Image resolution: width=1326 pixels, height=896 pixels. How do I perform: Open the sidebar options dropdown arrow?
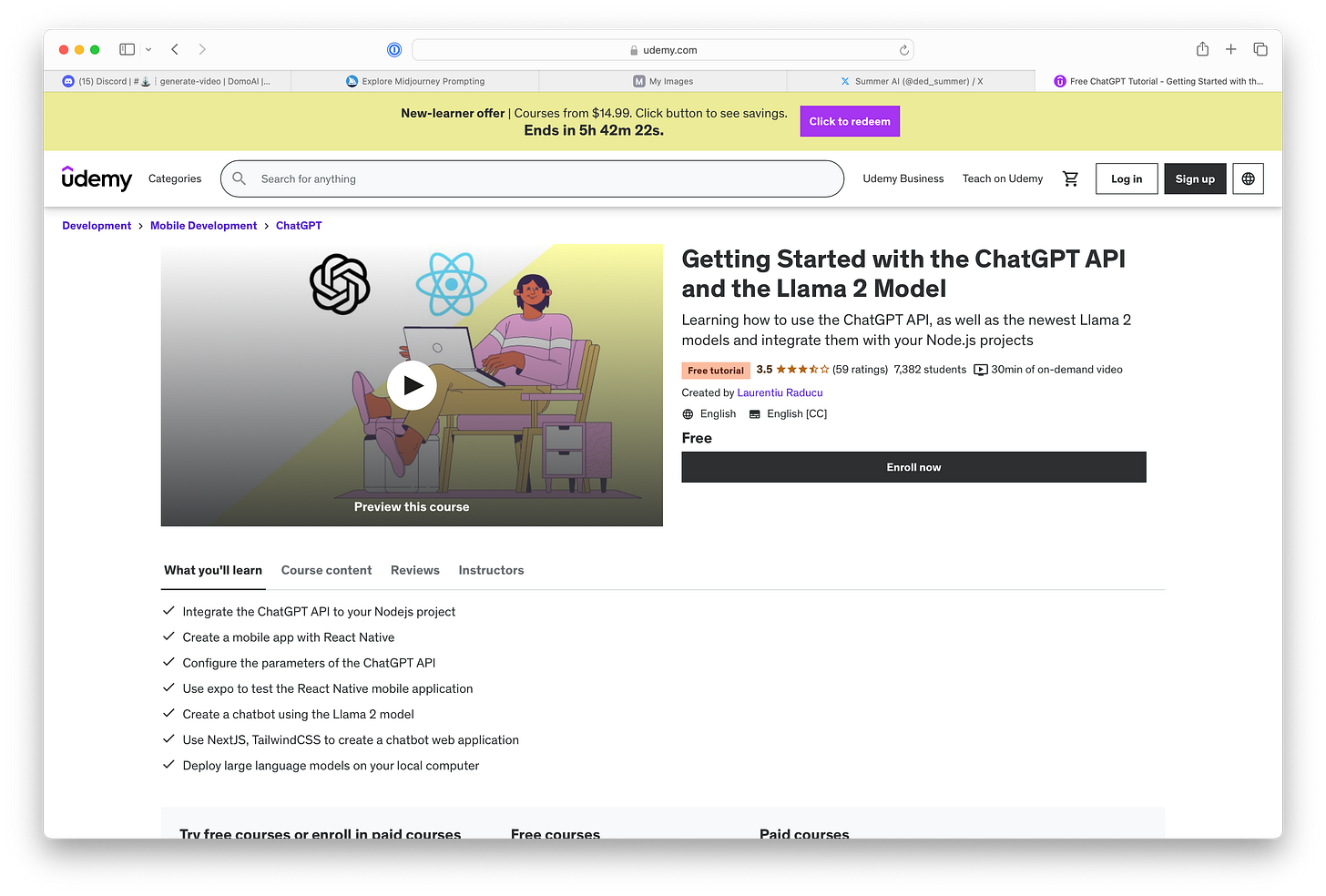coord(148,49)
